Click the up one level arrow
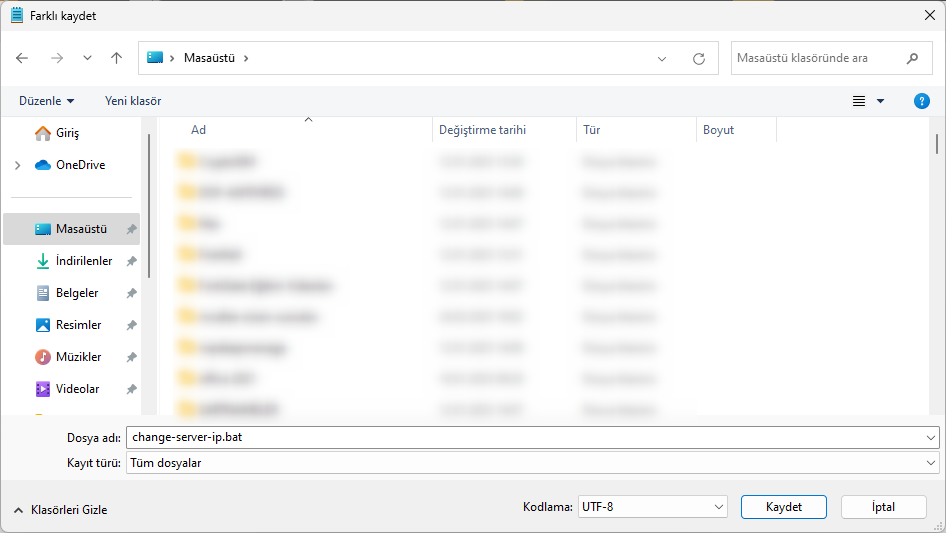This screenshot has height=533, width=946. pos(116,58)
